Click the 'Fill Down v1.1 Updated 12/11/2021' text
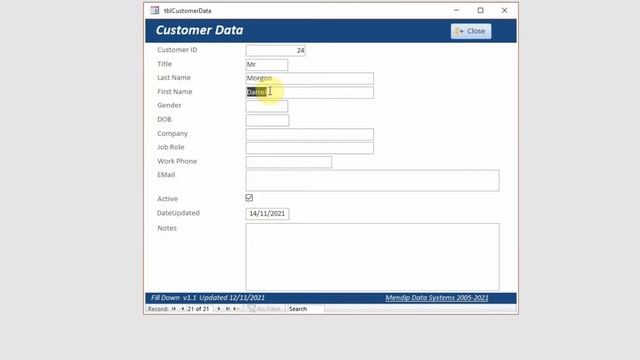640x360 pixels. [208, 298]
